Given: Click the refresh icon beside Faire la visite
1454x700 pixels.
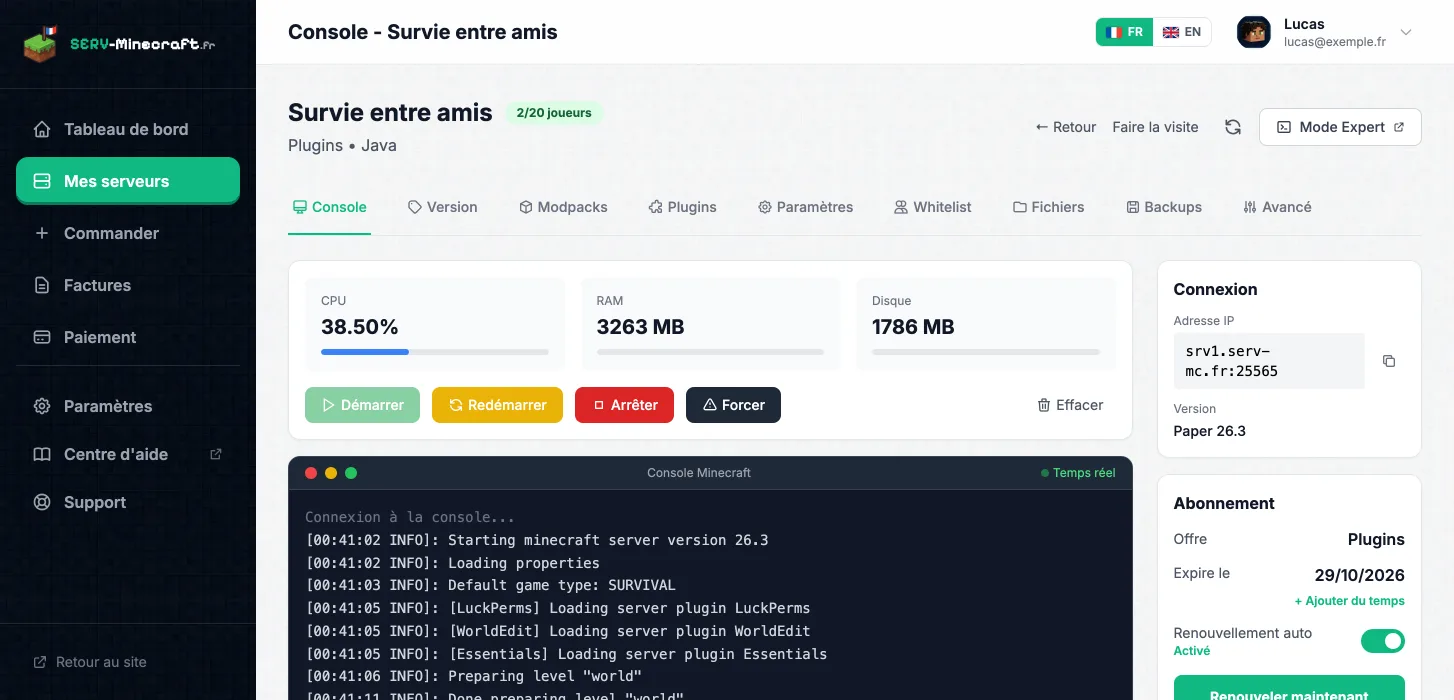Looking at the screenshot, I should (1233, 127).
